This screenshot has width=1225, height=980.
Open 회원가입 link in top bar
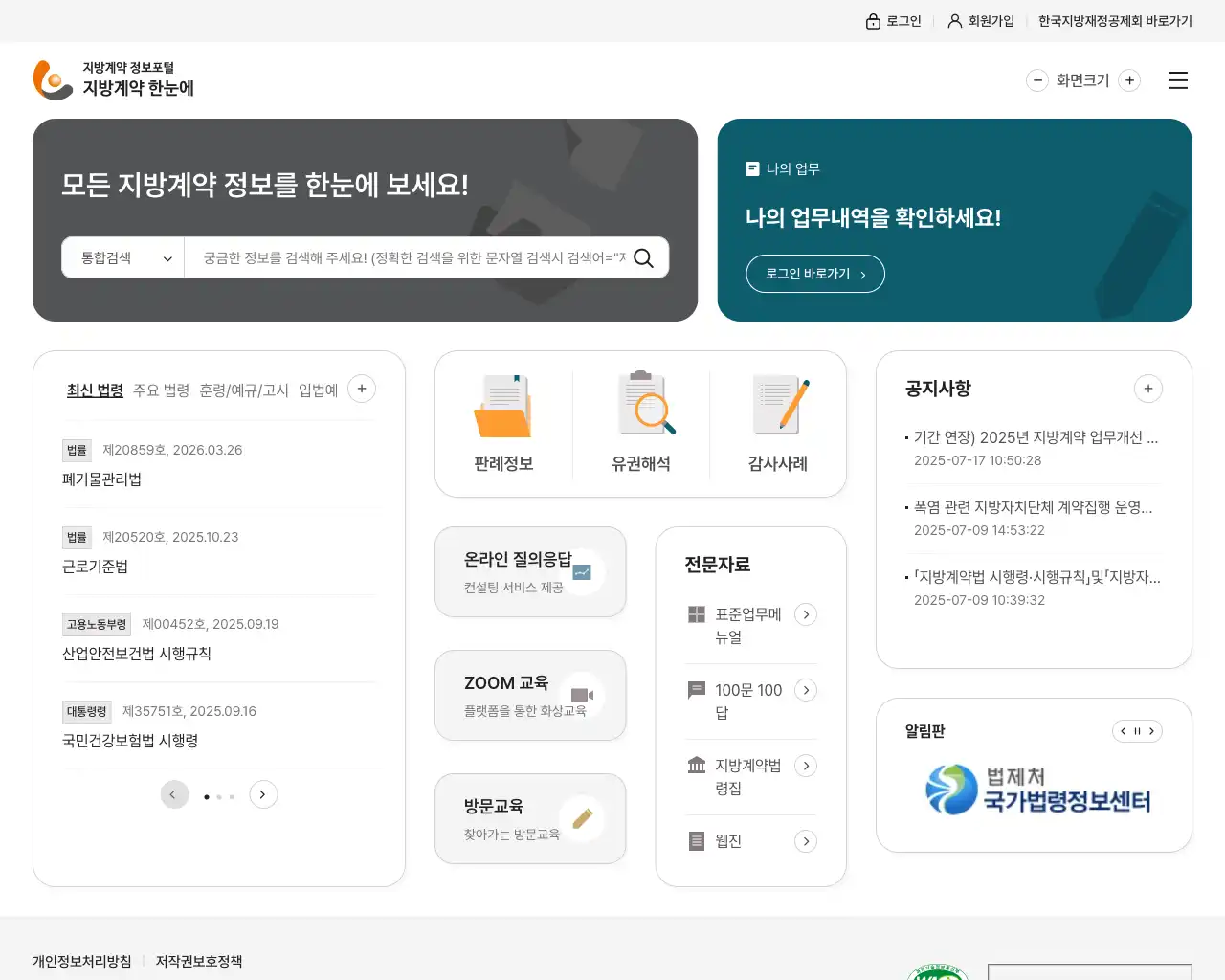click(981, 21)
